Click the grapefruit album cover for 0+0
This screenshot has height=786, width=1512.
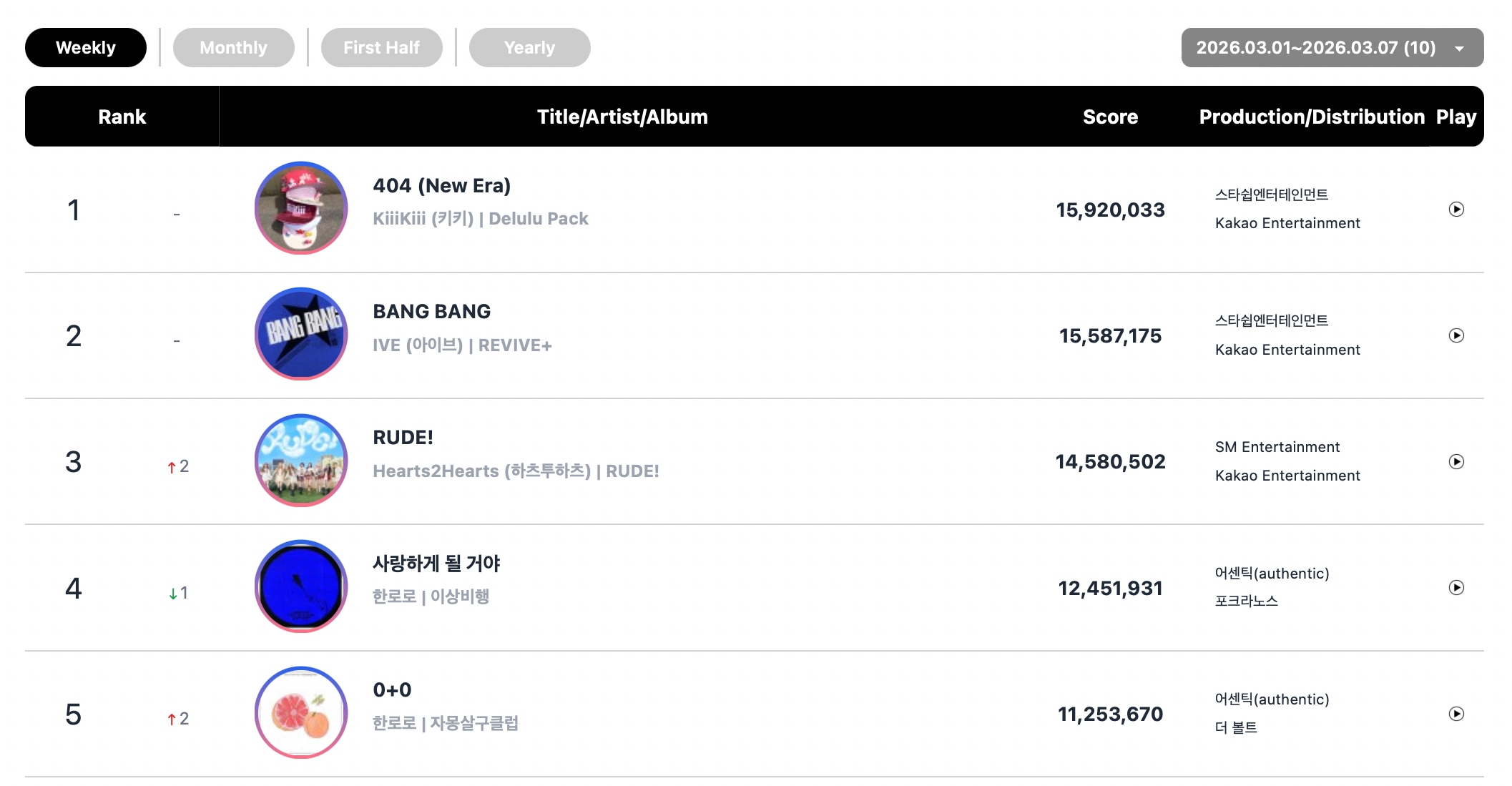click(301, 712)
